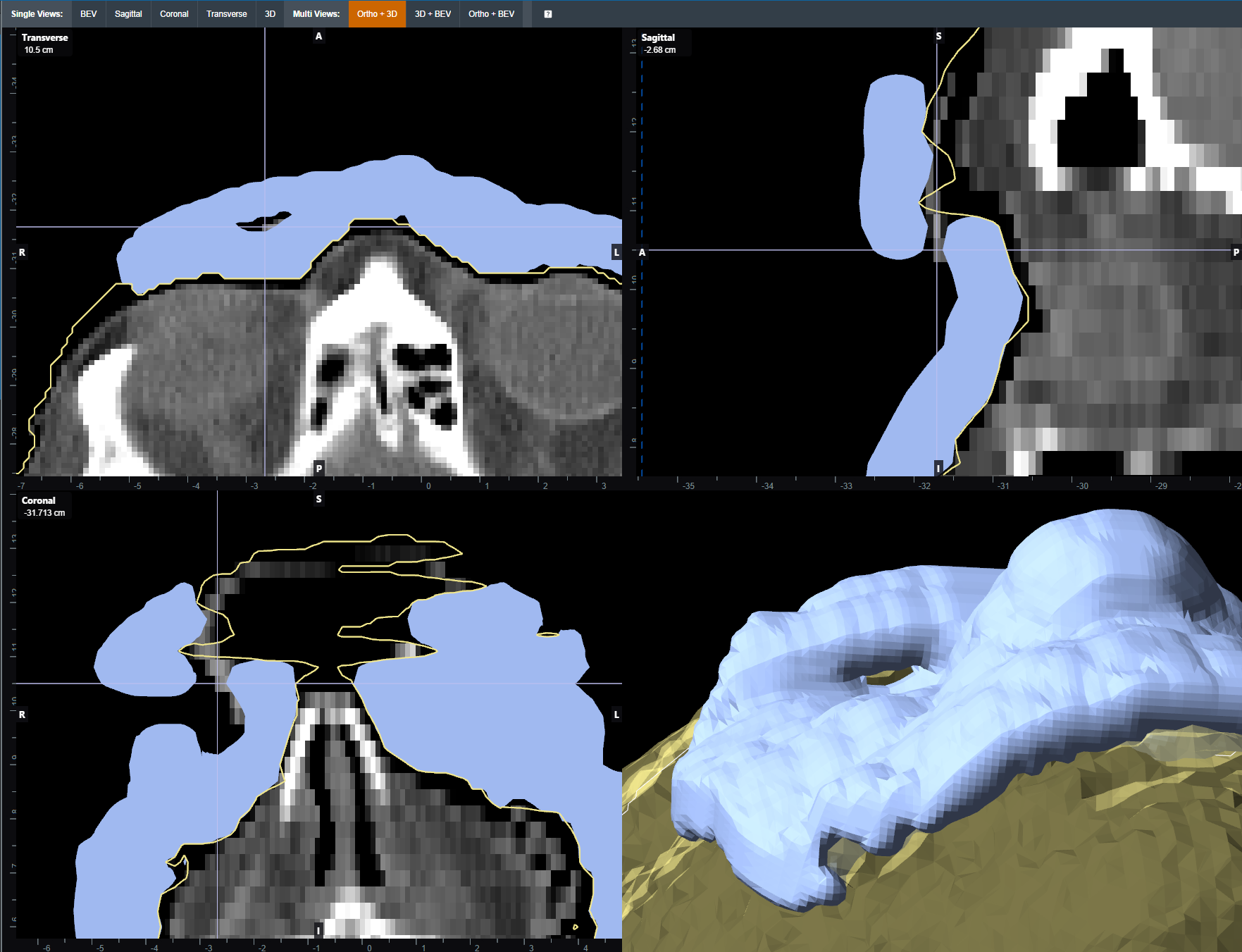Image resolution: width=1242 pixels, height=952 pixels.
Task: Click the -2.68 cm slice position readout
Action: (660, 50)
